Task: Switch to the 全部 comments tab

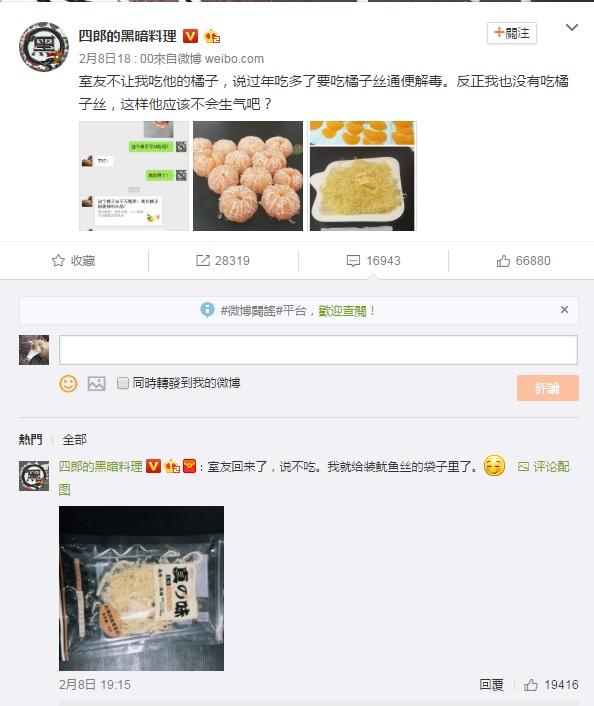Action: pos(74,439)
